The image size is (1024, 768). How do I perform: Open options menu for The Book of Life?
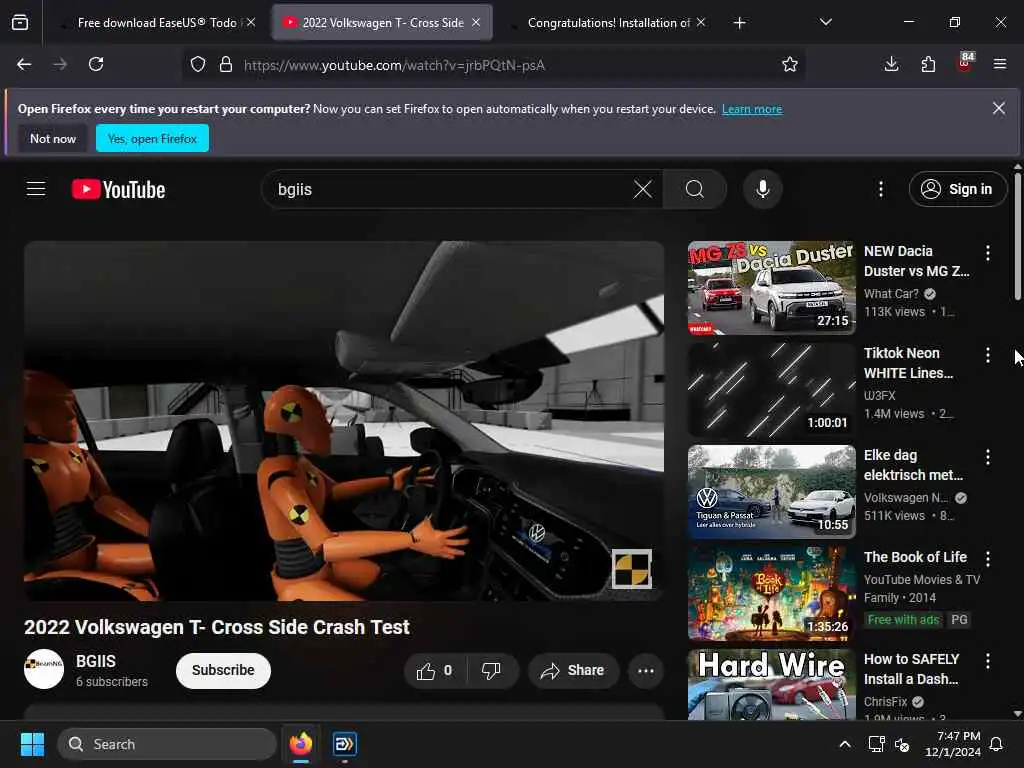coord(988,559)
